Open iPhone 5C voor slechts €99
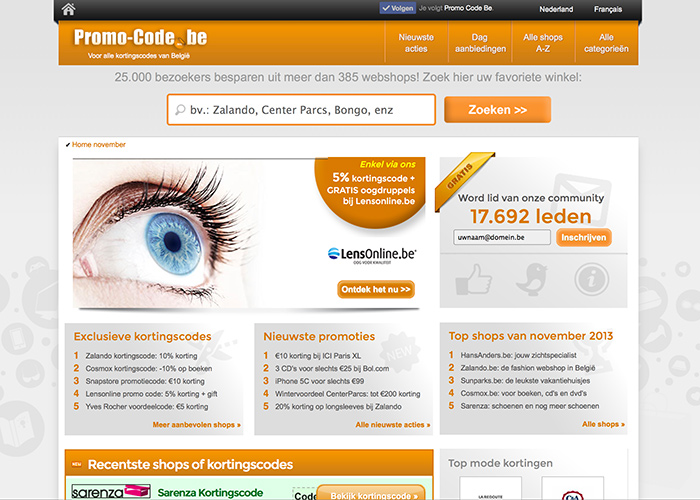The width and height of the screenshot is (700, 500). tap(319, 381)
